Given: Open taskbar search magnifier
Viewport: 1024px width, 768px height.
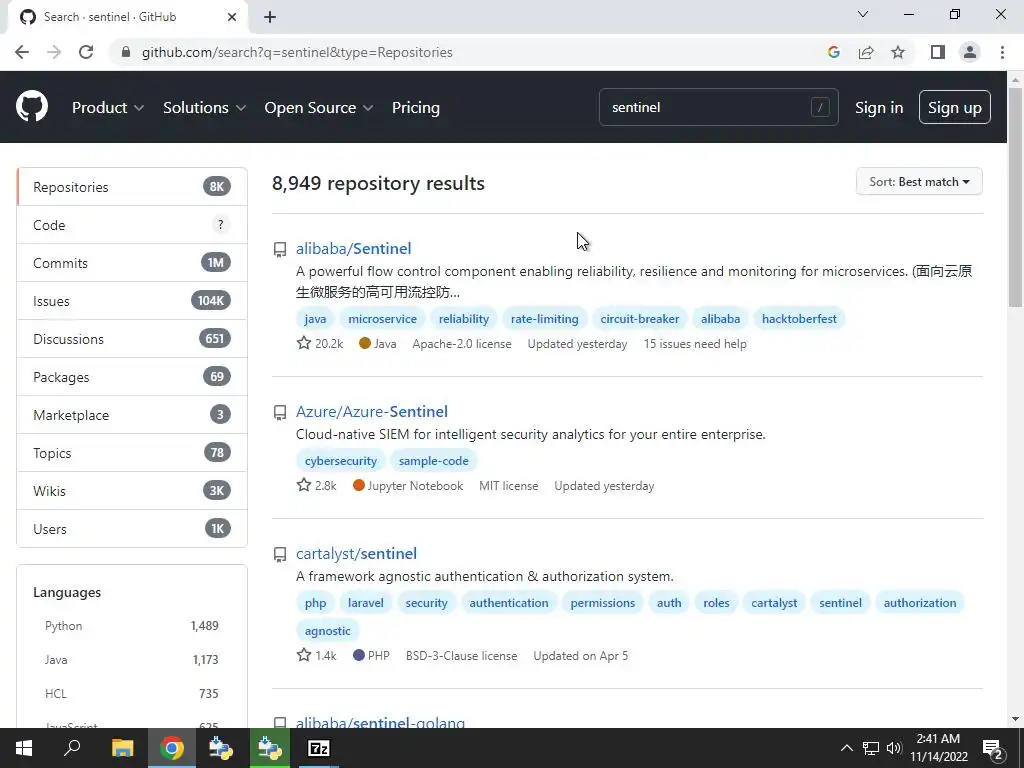Looking at the screenshot, I should click(72, 748).
